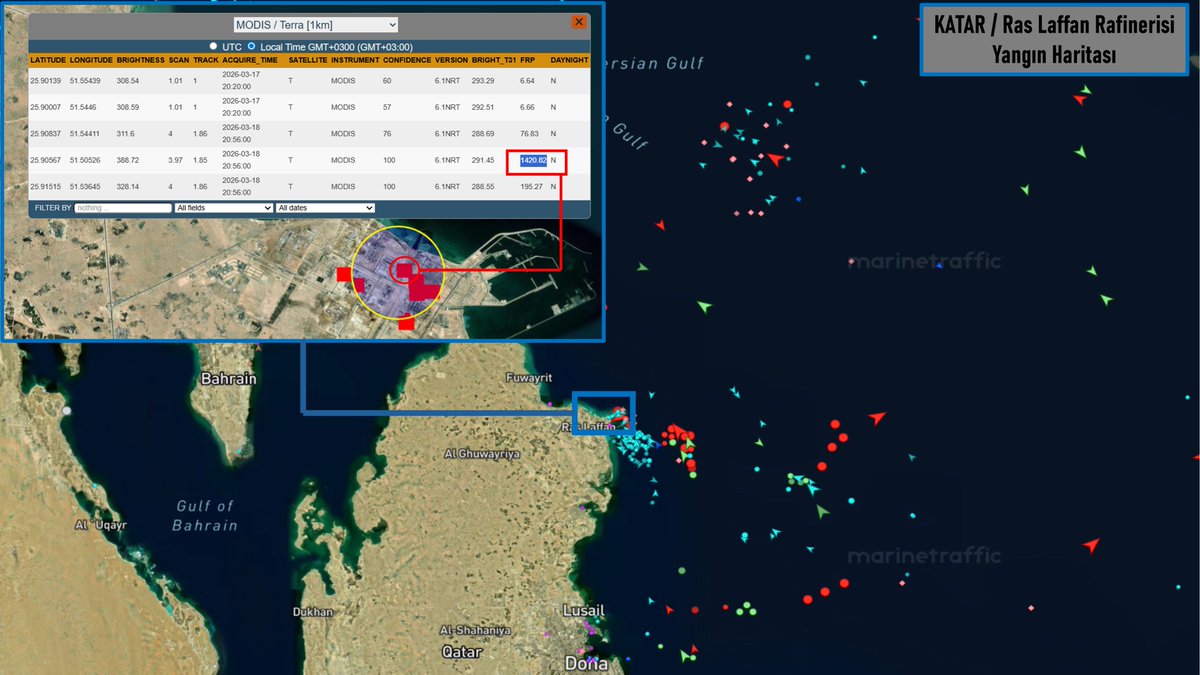Click the Al-Shahaniya map label
Image resolution: width=1200 pixels, height=675 pixels.
point(477,630)
